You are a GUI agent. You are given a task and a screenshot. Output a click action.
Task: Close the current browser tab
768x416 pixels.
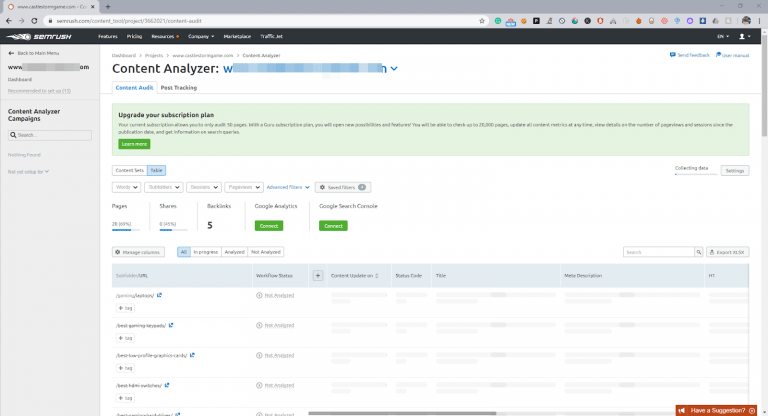[x=93, y=7]
